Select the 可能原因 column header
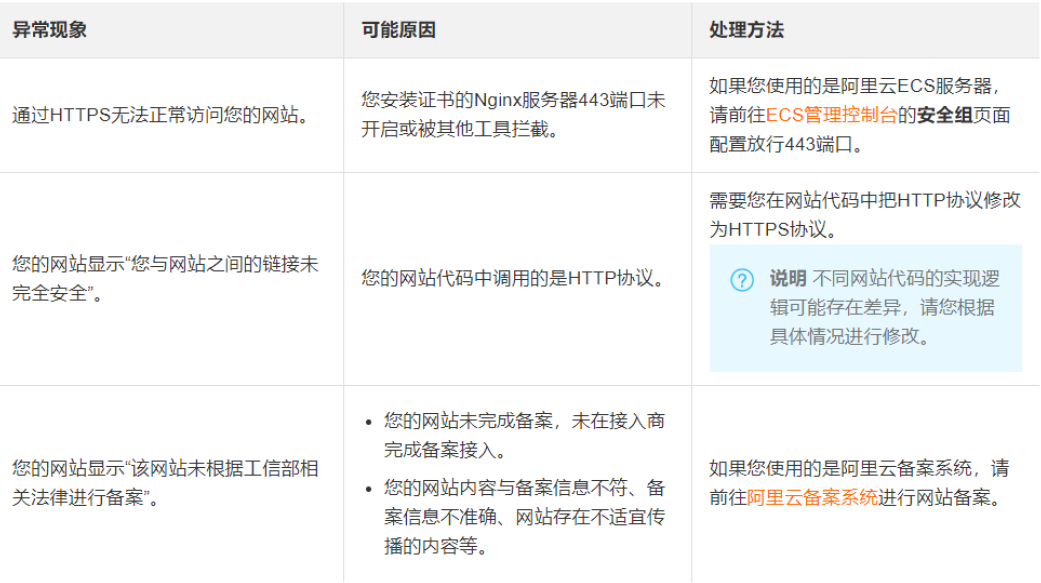This screenshot has height=583, width=1041. click(x=398, y=30)
